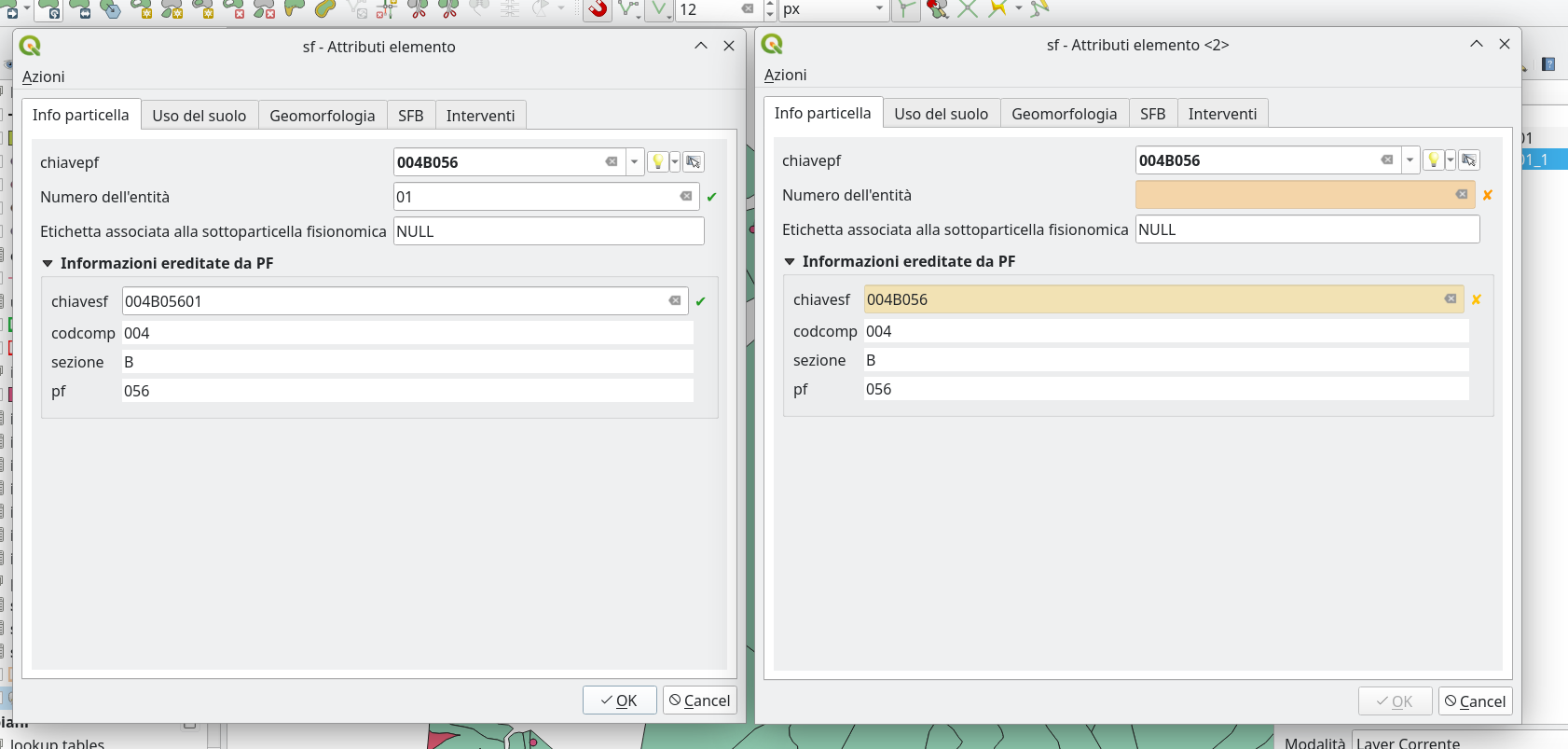This screenshot has height=749, width=1568.
Task: Toggle avoid overlap on active layer
Action: [938, 9]
